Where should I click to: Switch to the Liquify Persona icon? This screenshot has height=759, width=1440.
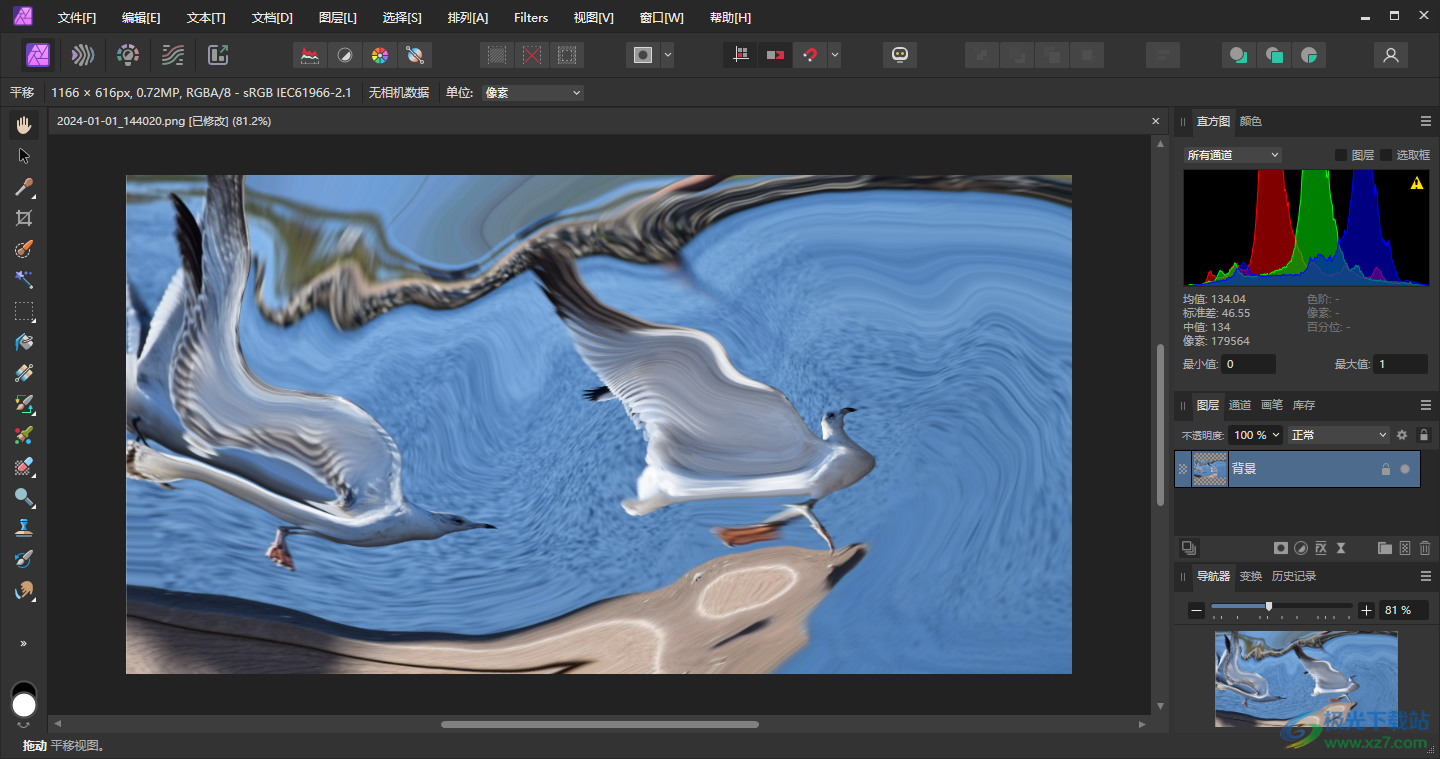(x=83, y=55)
